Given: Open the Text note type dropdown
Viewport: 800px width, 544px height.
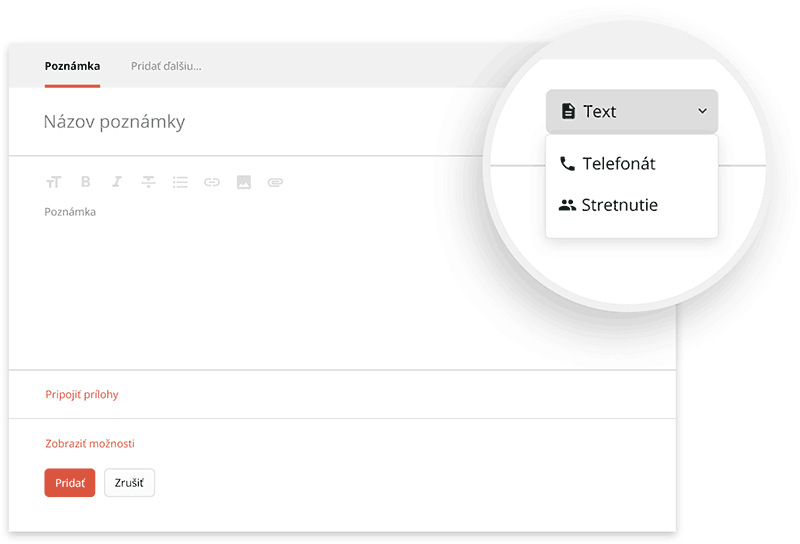Looking at the screenshot, I should point(632,112).
